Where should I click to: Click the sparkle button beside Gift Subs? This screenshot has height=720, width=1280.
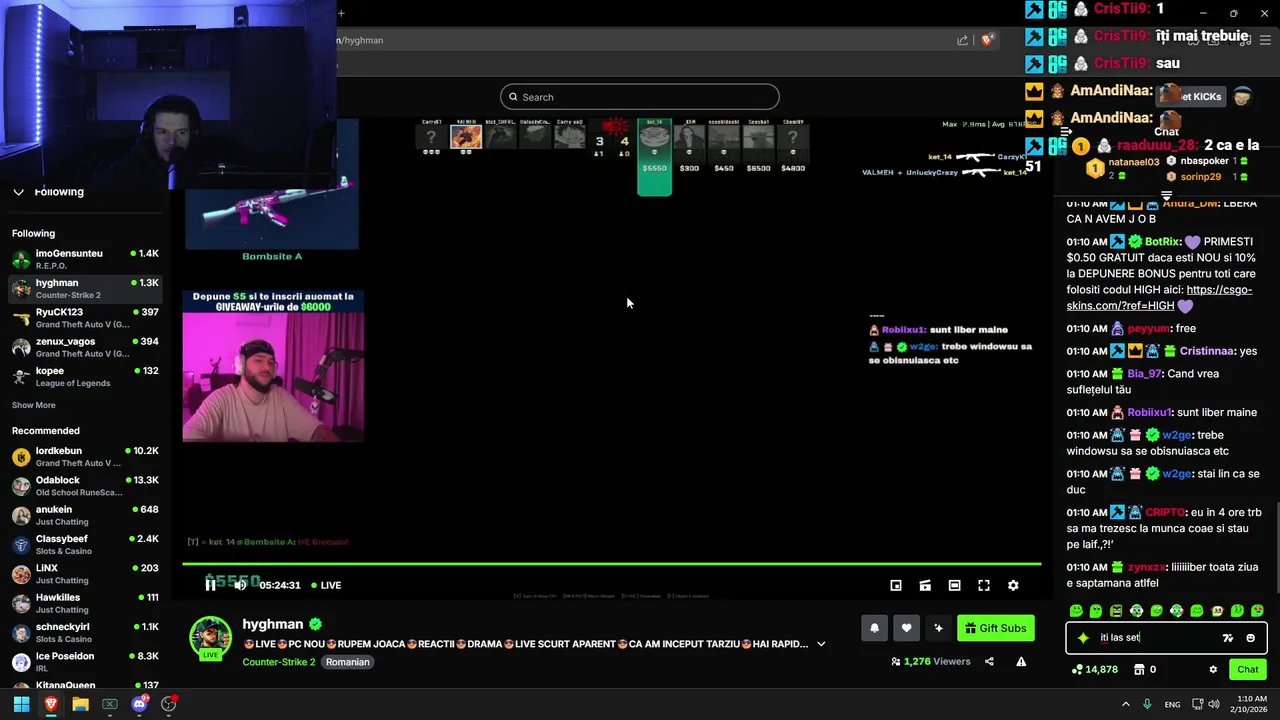[x=938, y=628]
